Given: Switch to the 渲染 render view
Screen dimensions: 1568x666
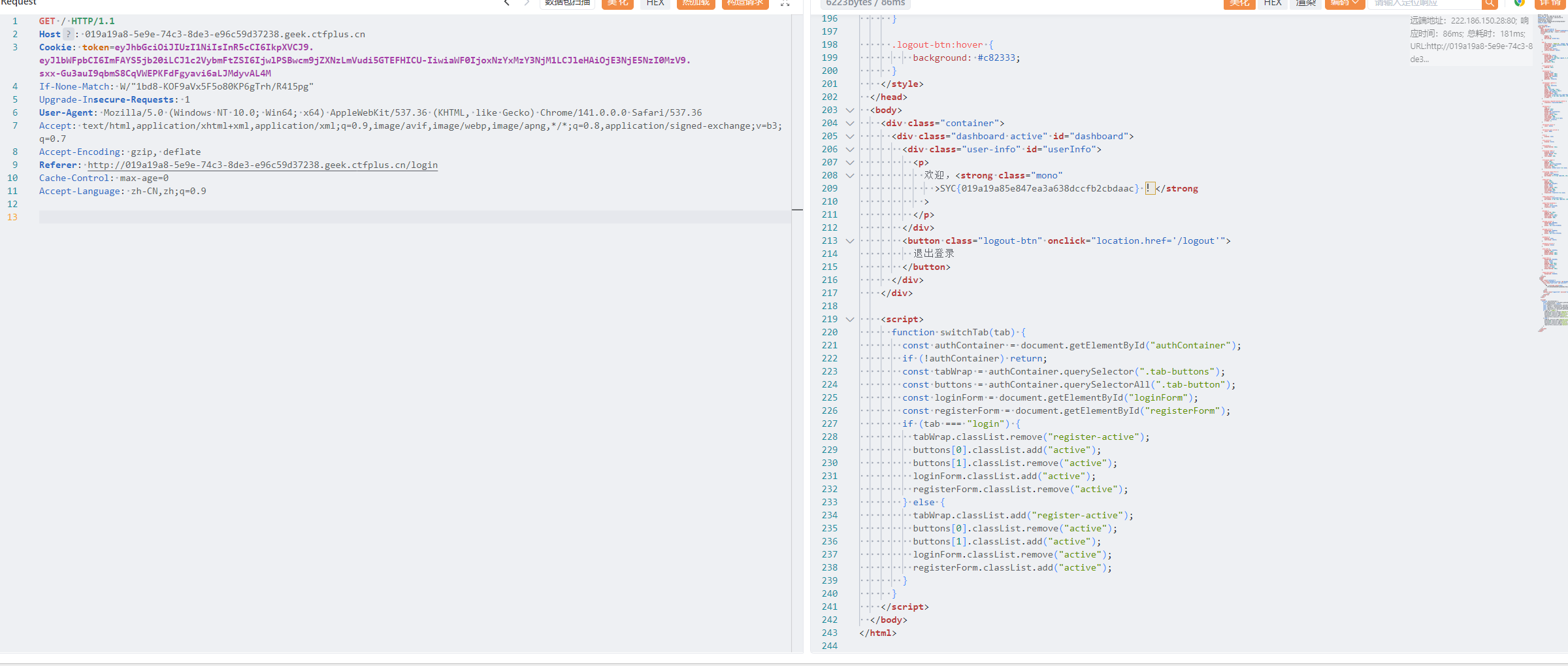Looking at the screenshot, I should (x=1305, y=3).
